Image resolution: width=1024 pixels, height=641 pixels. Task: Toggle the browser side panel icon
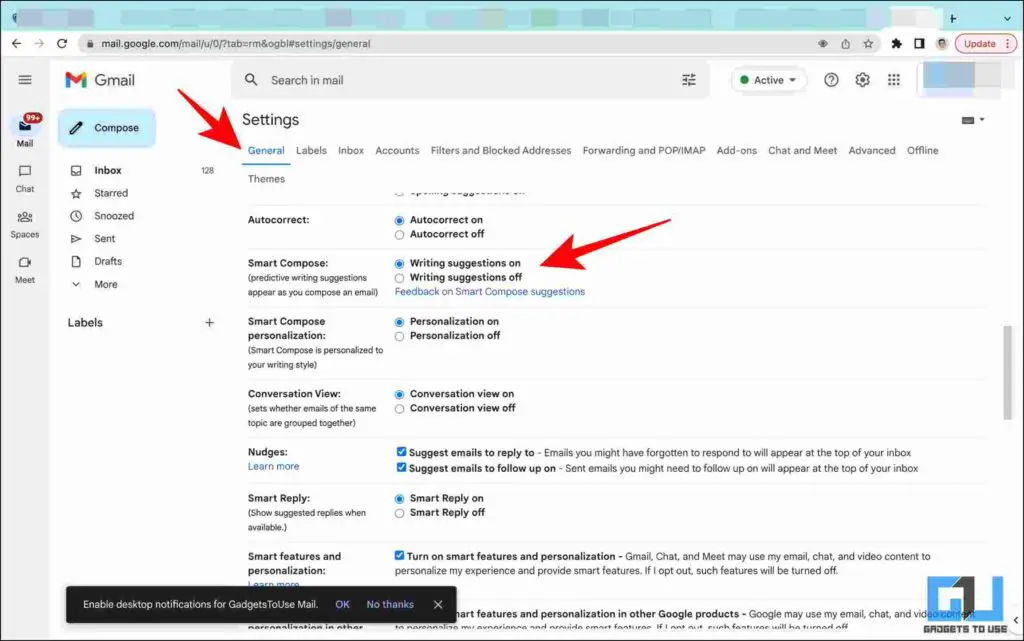[x=919, y=44]
